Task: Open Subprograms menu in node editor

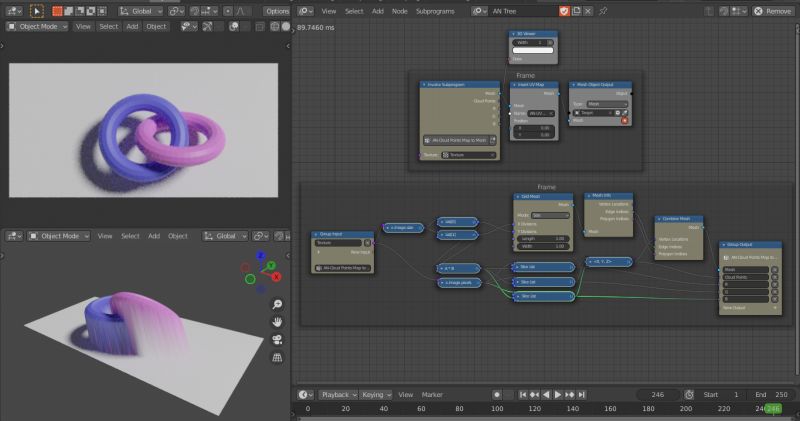Action: (x=435, y=11)
